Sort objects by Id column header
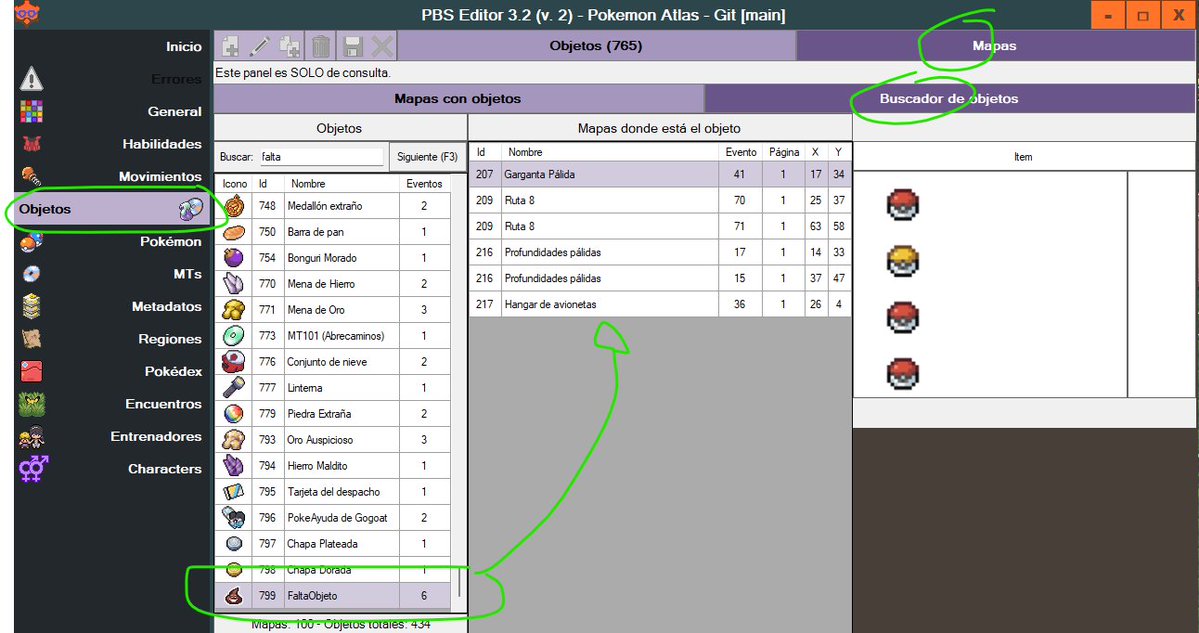The width and height of the screenshot is (1199, 633). tap(268, 183)
